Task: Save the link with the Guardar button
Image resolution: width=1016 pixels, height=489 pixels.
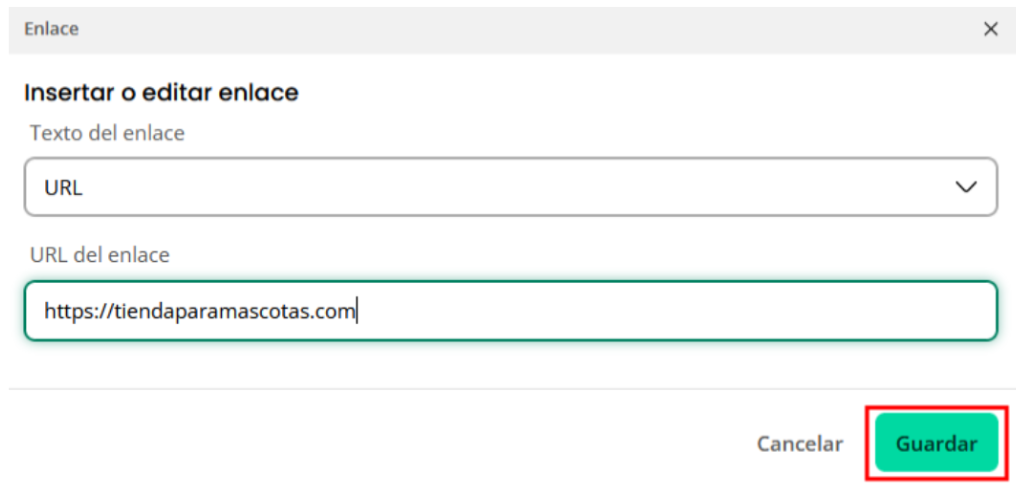Action: (x=936, y=444)
